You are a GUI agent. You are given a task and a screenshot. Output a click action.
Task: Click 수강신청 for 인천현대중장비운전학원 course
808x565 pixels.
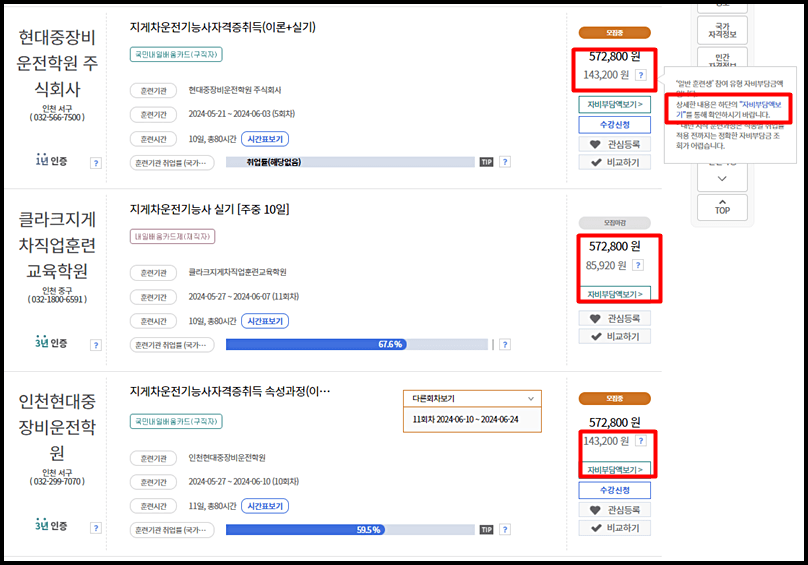coord(615,490)
